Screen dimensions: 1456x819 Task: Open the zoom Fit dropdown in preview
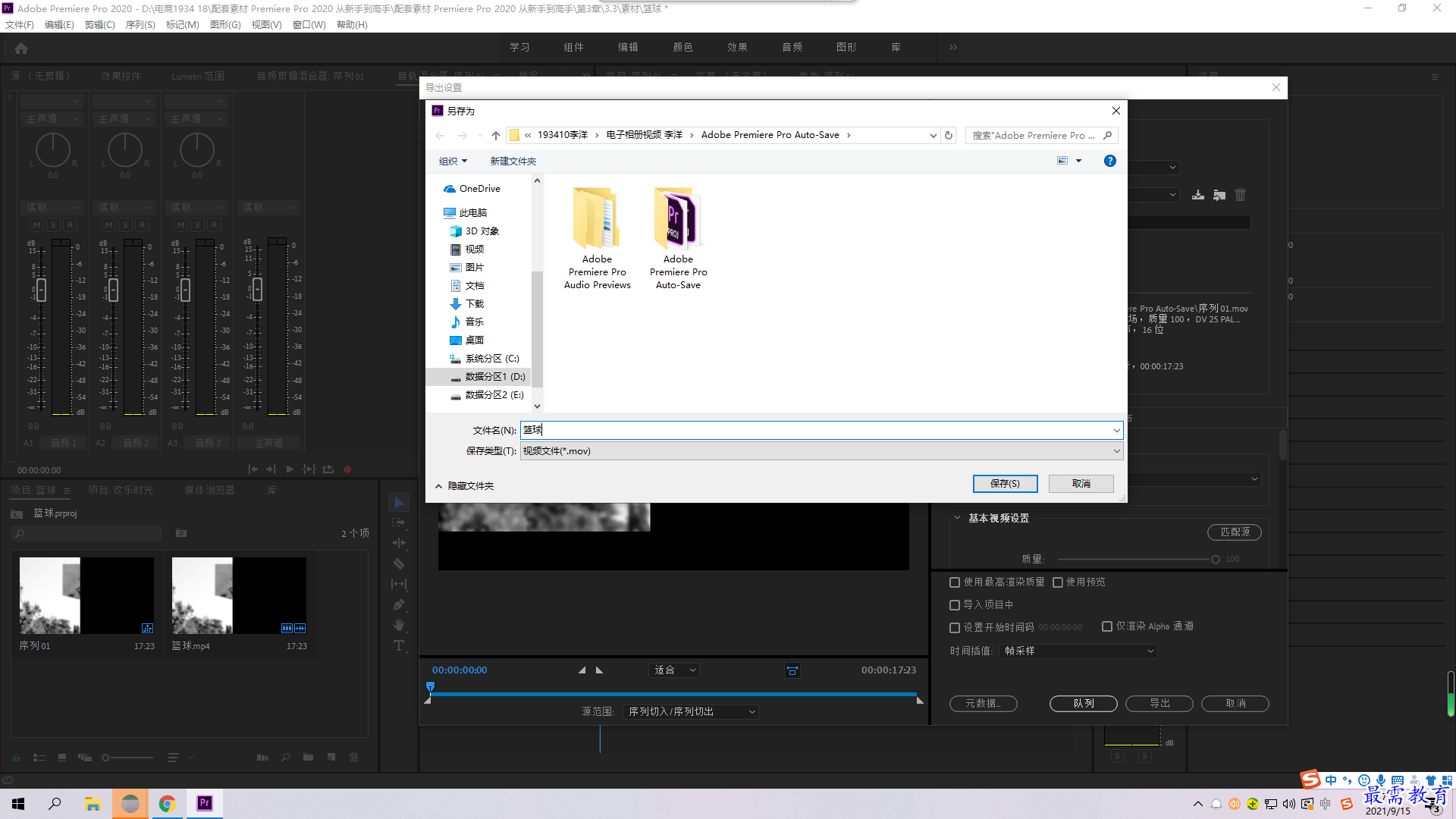[675, 670]
